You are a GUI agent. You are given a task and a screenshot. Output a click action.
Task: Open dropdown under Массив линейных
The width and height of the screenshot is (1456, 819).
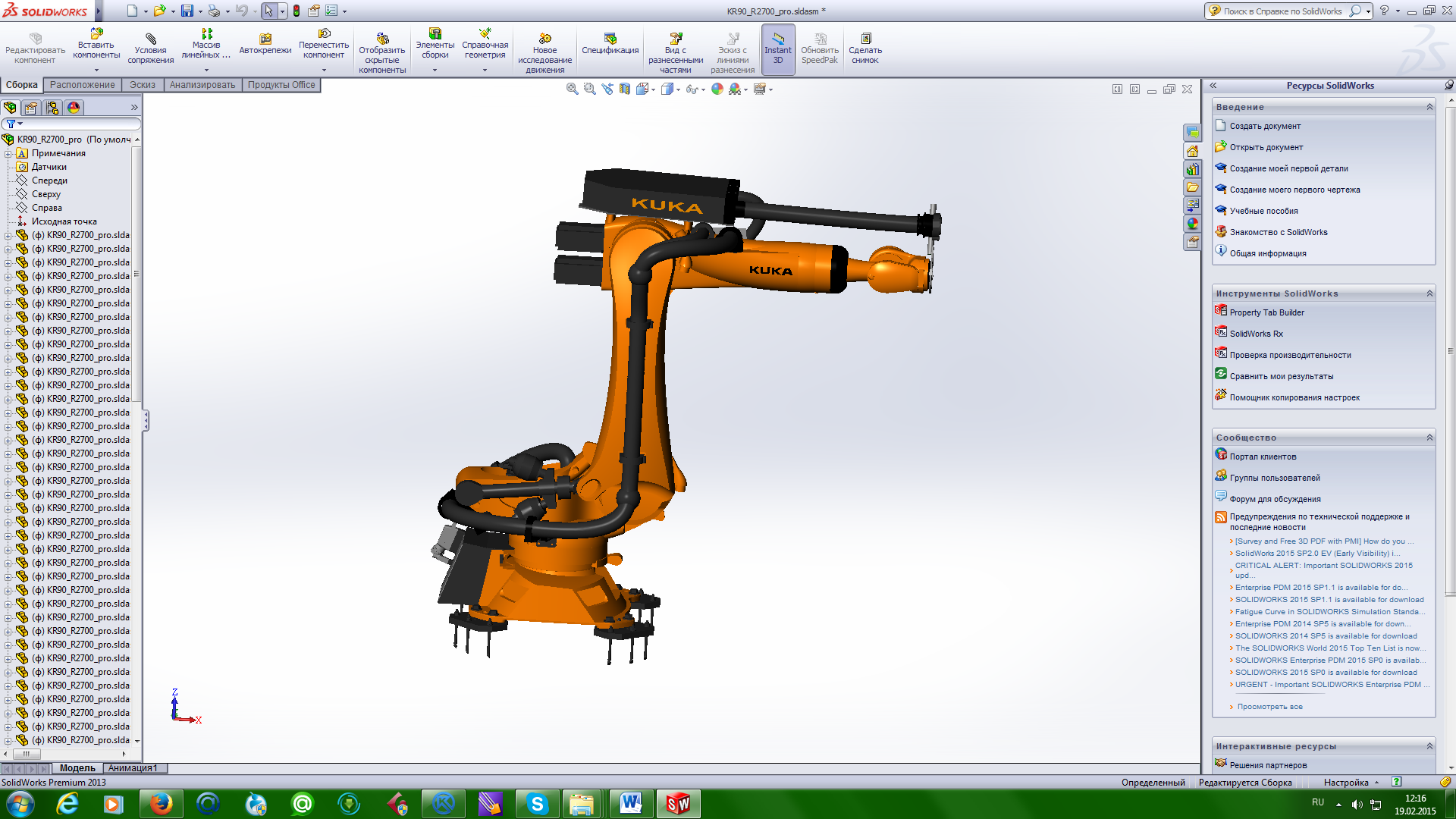206,70
